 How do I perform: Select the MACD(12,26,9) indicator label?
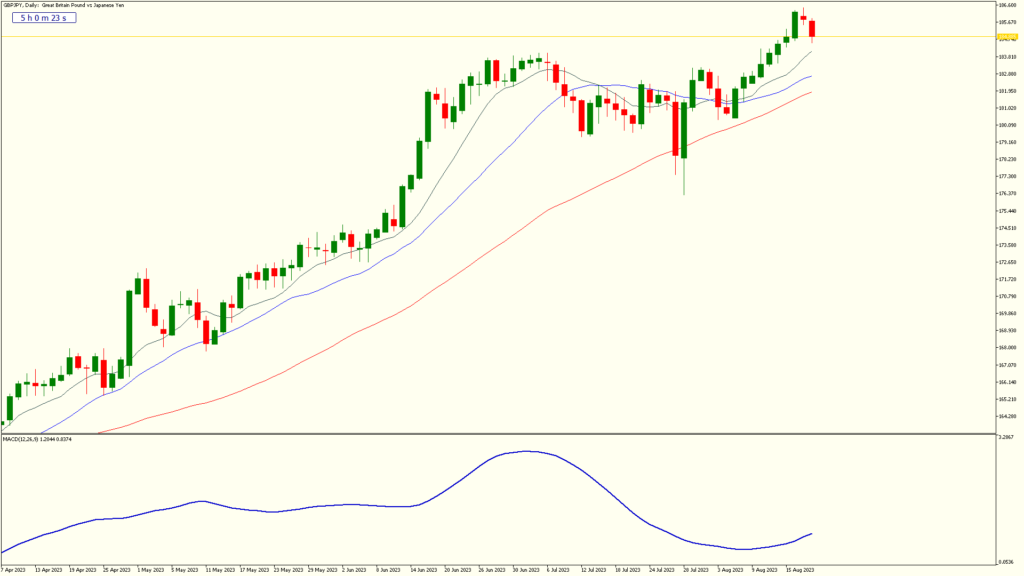30,438
